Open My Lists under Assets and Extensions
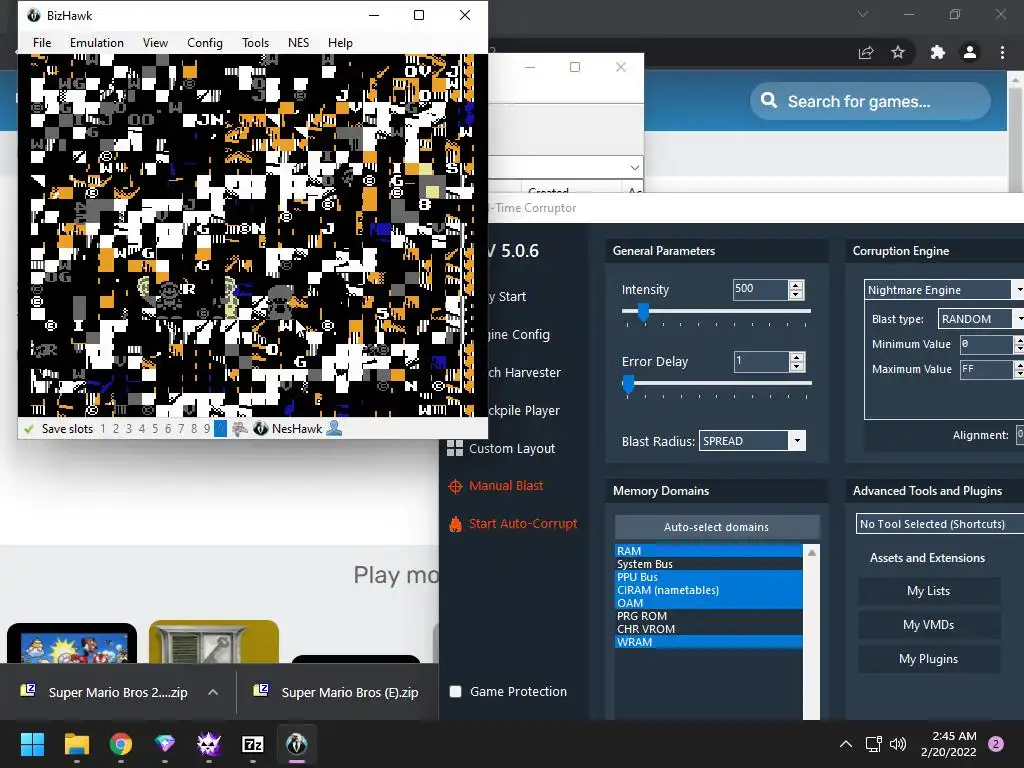 pos(928,591)
